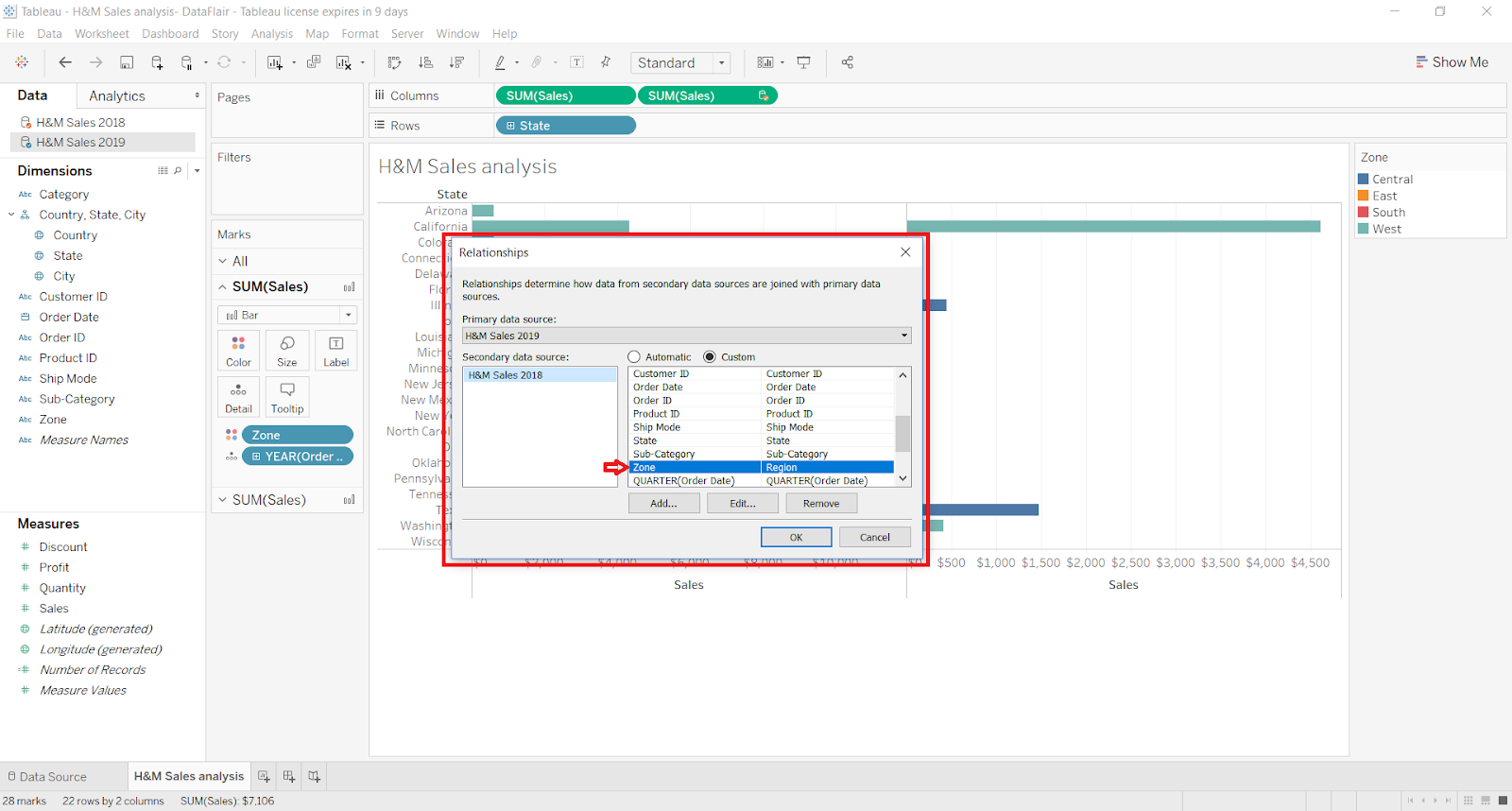Click the new worksheet toolbar icon
This screenshot has width=1512, height=811.
pos(275,62)
